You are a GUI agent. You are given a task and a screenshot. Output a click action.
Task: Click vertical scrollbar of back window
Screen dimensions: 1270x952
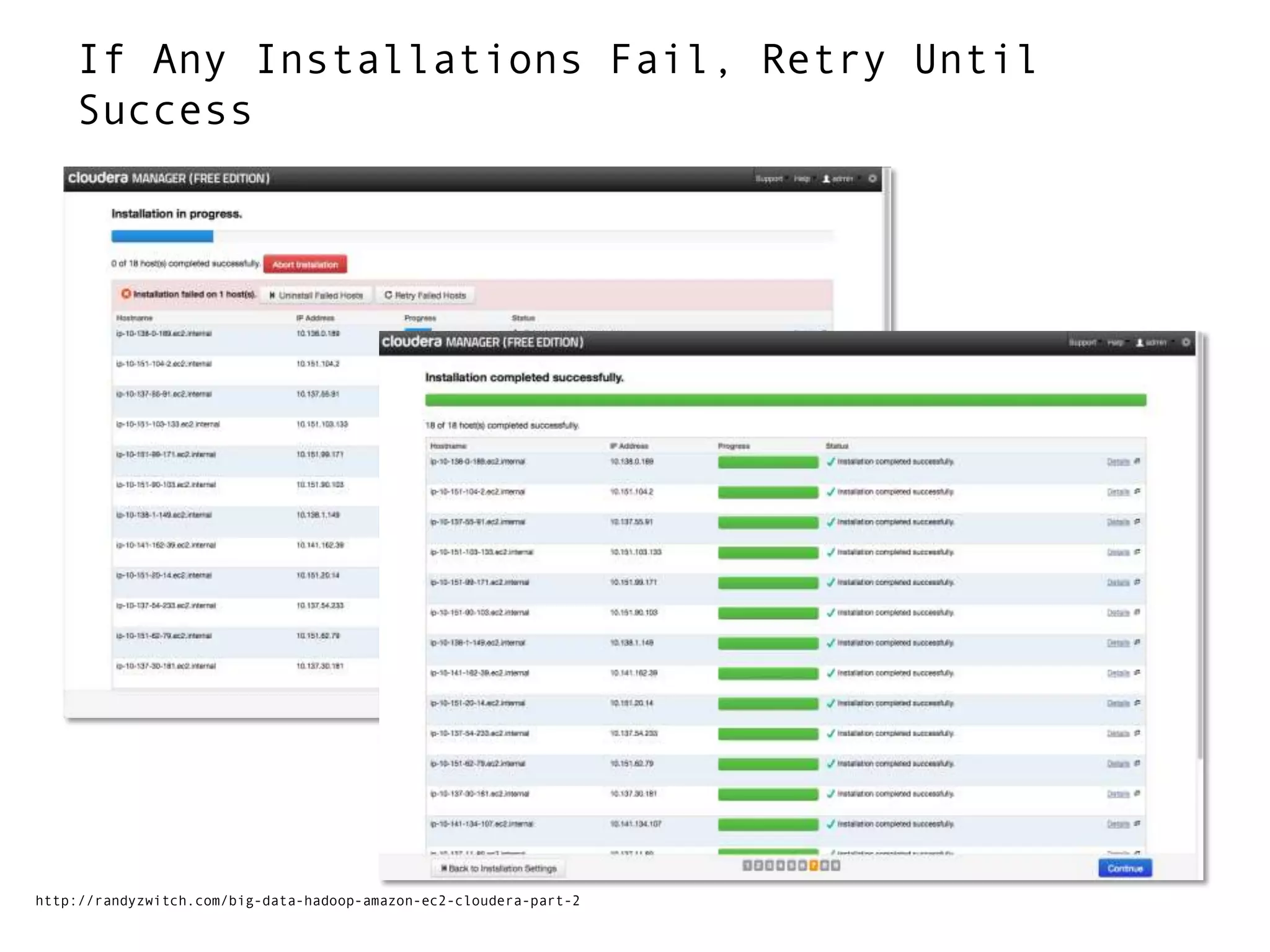point(887,249)
